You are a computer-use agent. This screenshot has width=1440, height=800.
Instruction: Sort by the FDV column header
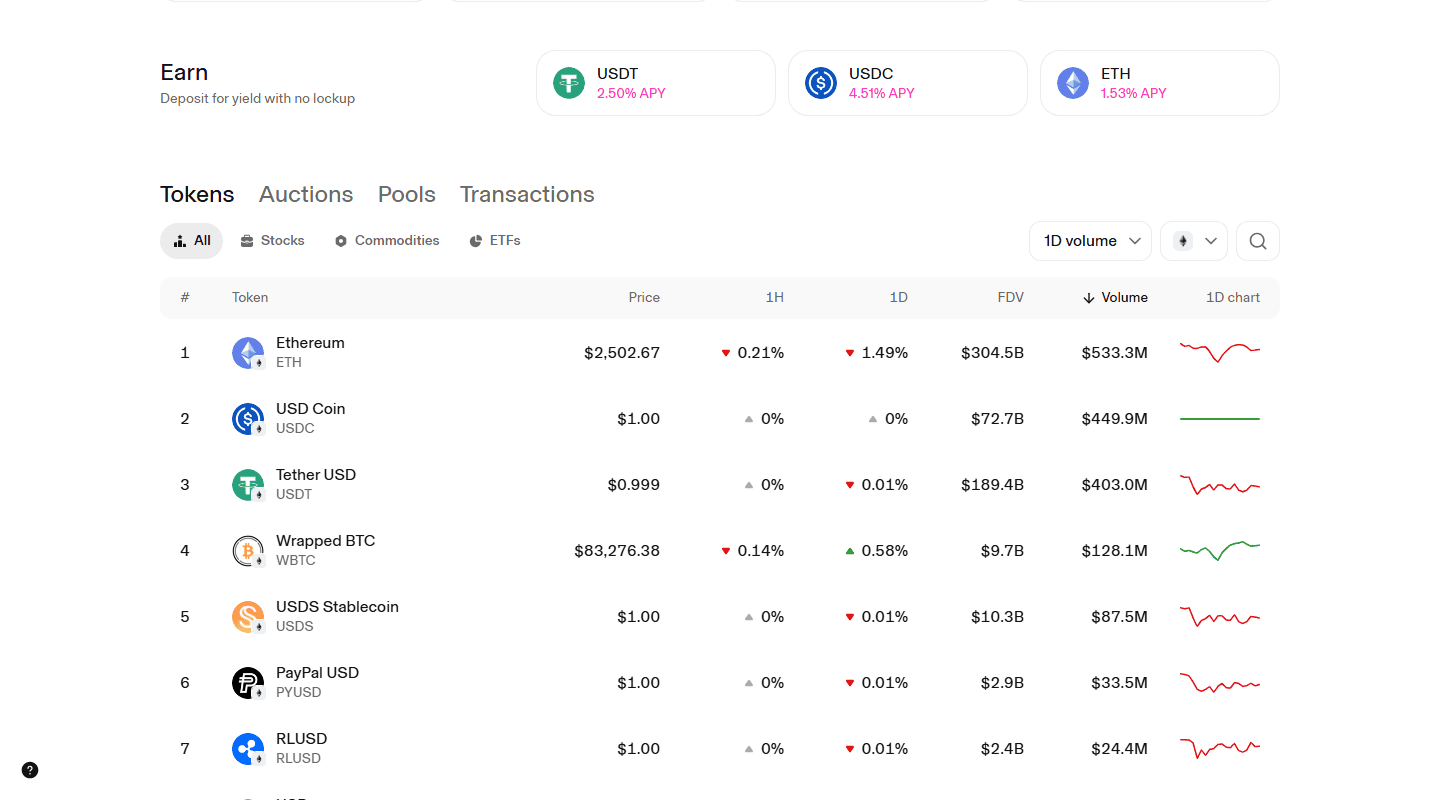click(1011, 298)
